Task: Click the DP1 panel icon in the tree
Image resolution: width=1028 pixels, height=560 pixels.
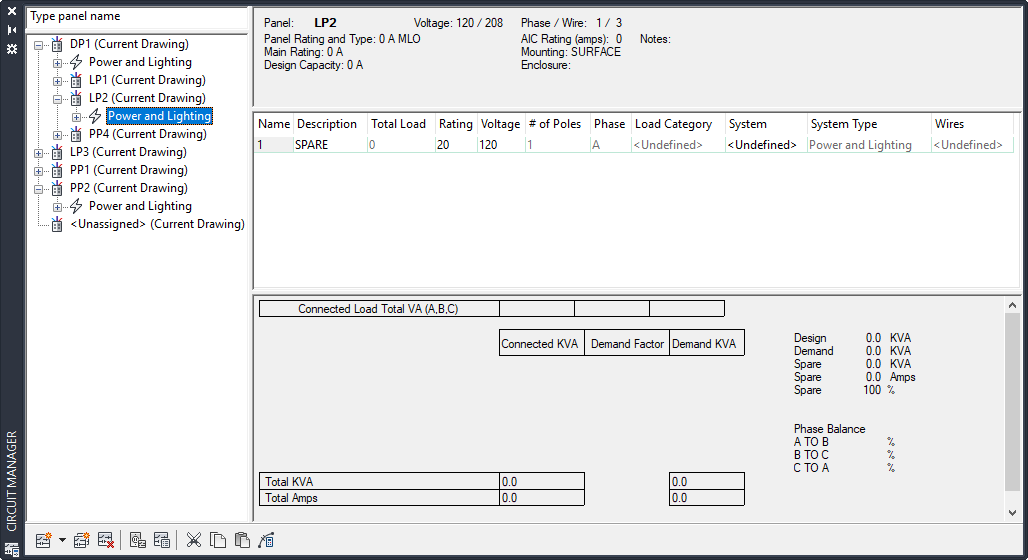Action: click(x=57, y=45)
